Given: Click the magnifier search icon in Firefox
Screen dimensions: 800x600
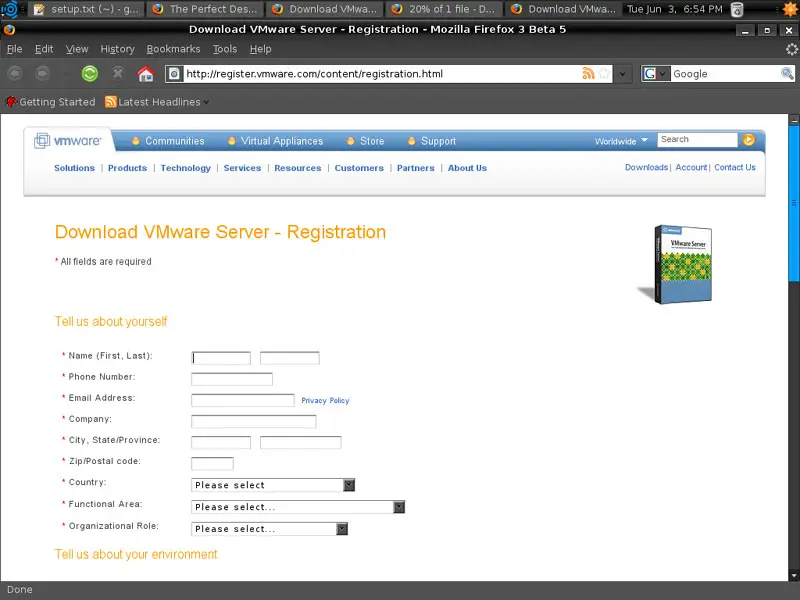Looking at the screenshot, I should [x=787, y=73].
